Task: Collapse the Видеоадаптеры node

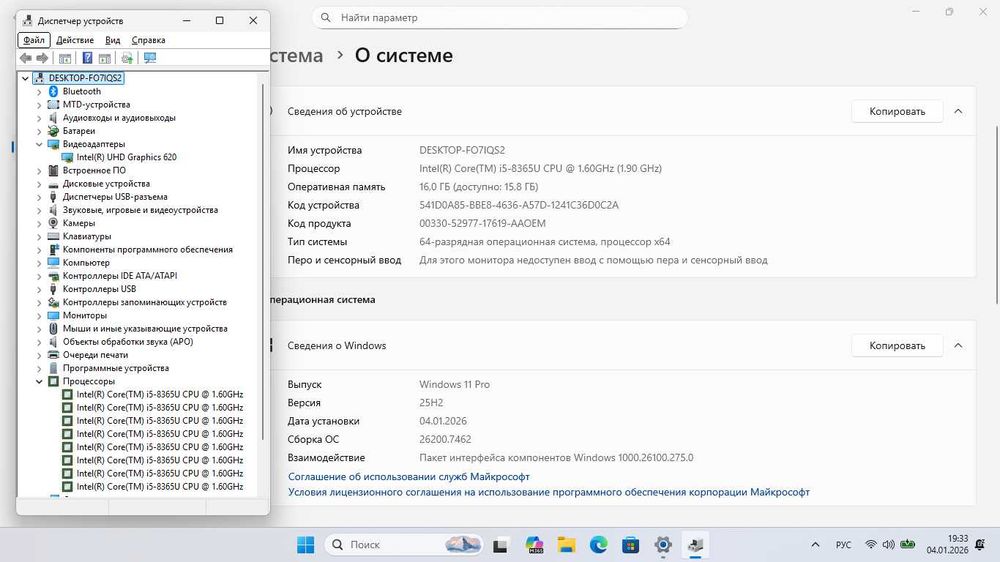Action: click(x=39, y=144)
